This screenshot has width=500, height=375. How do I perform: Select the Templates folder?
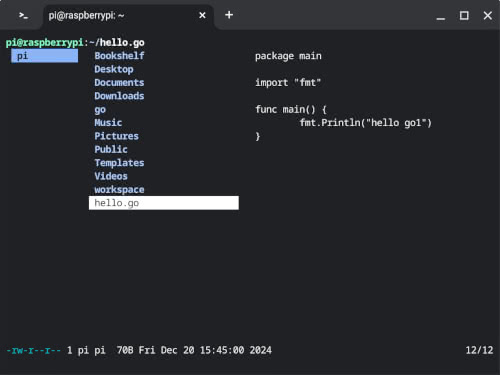pyautogui.click(x=119, y=163)
